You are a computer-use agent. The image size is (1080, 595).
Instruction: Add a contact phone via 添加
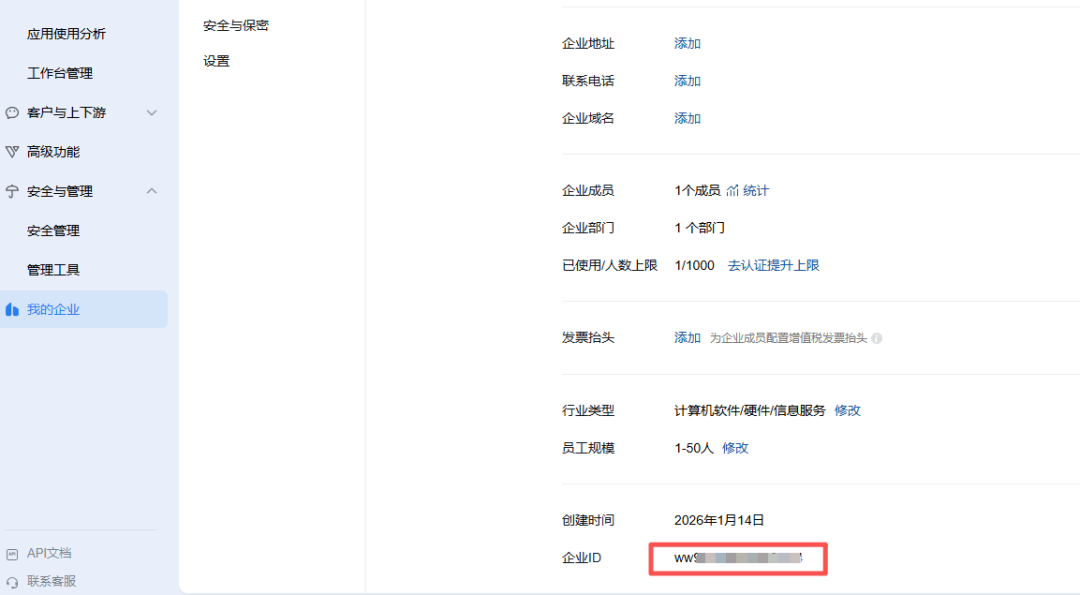click(687, 80)
